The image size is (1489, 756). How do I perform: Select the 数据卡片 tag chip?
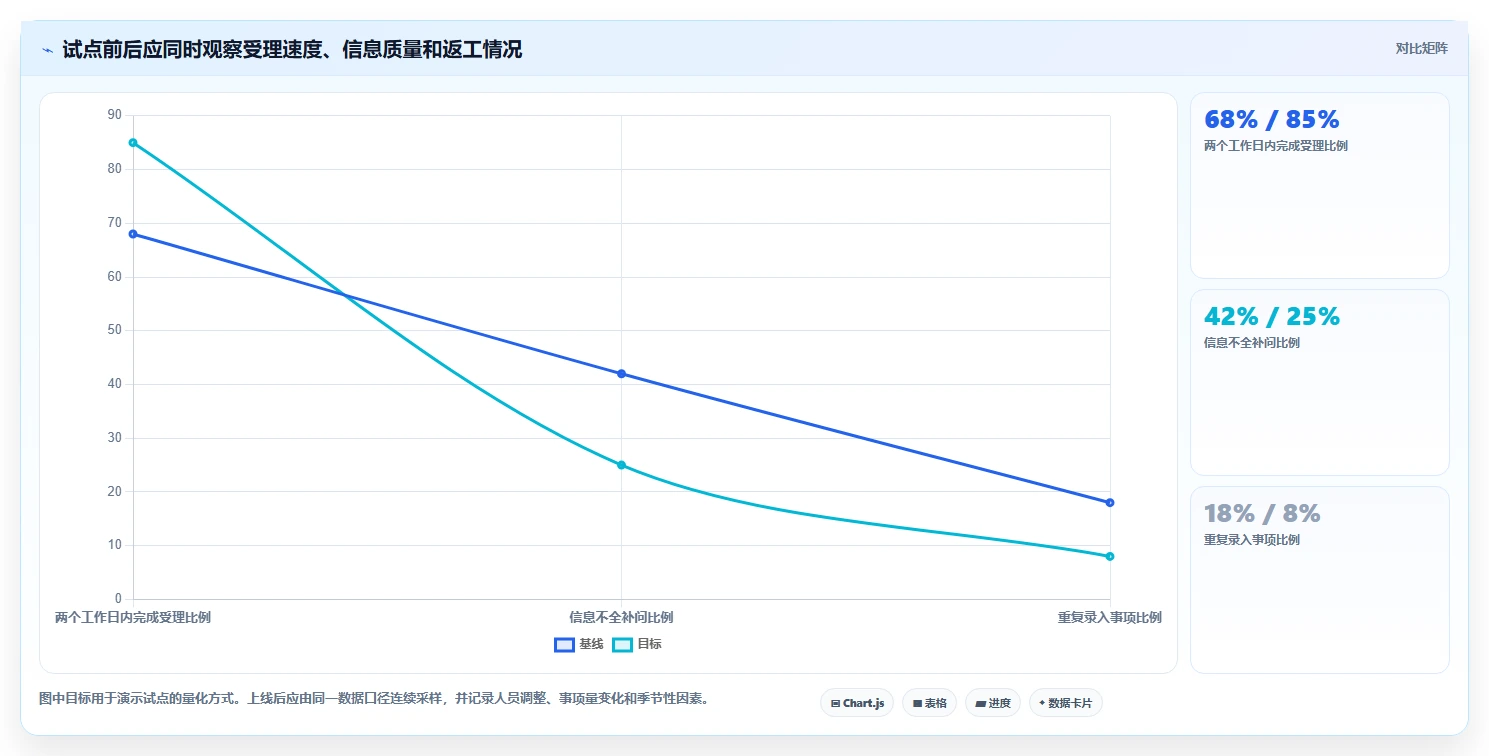[1066, 703]
